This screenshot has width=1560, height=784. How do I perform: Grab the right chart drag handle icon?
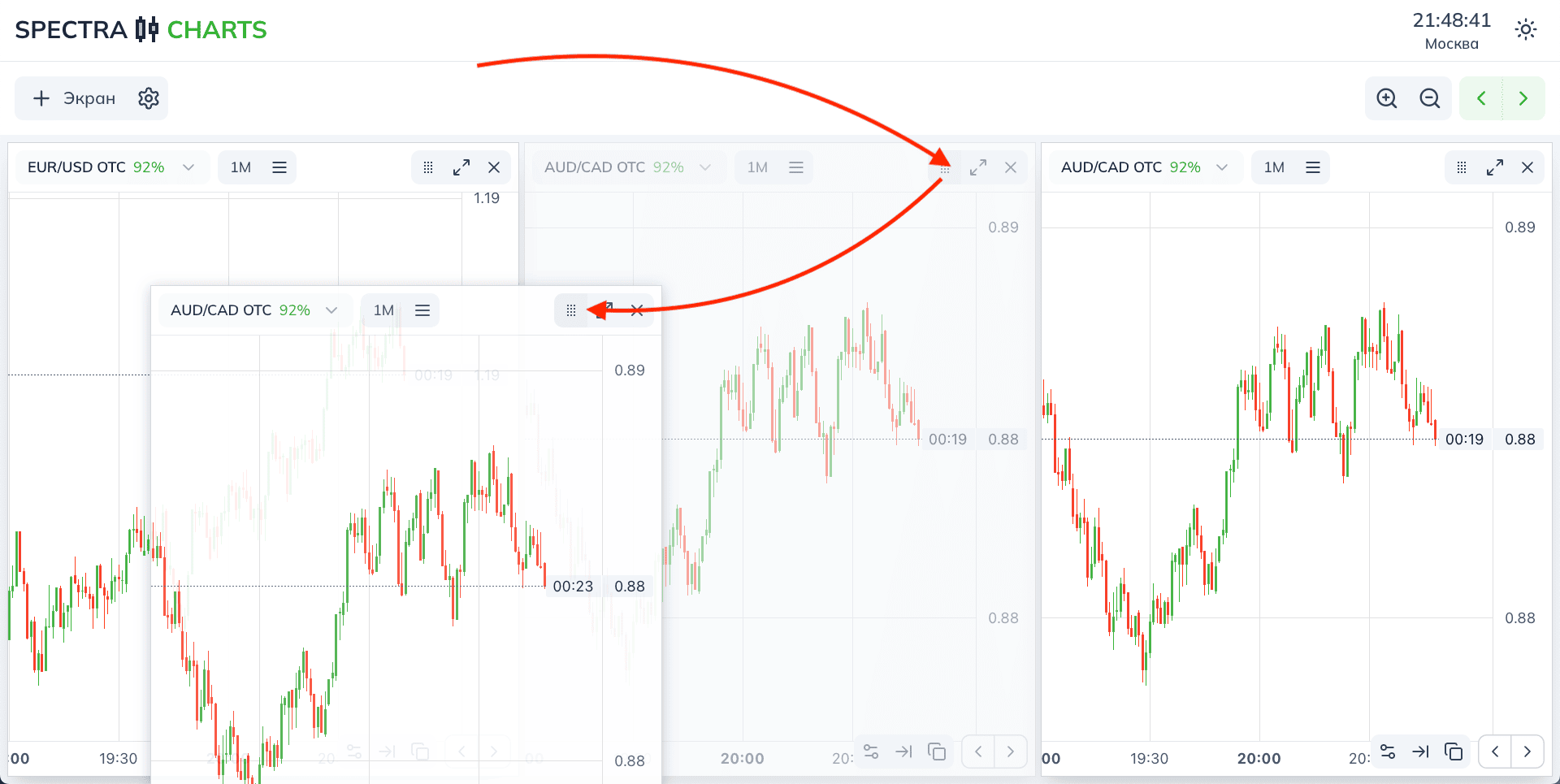pyautogui.click(x=1462, y=167)
